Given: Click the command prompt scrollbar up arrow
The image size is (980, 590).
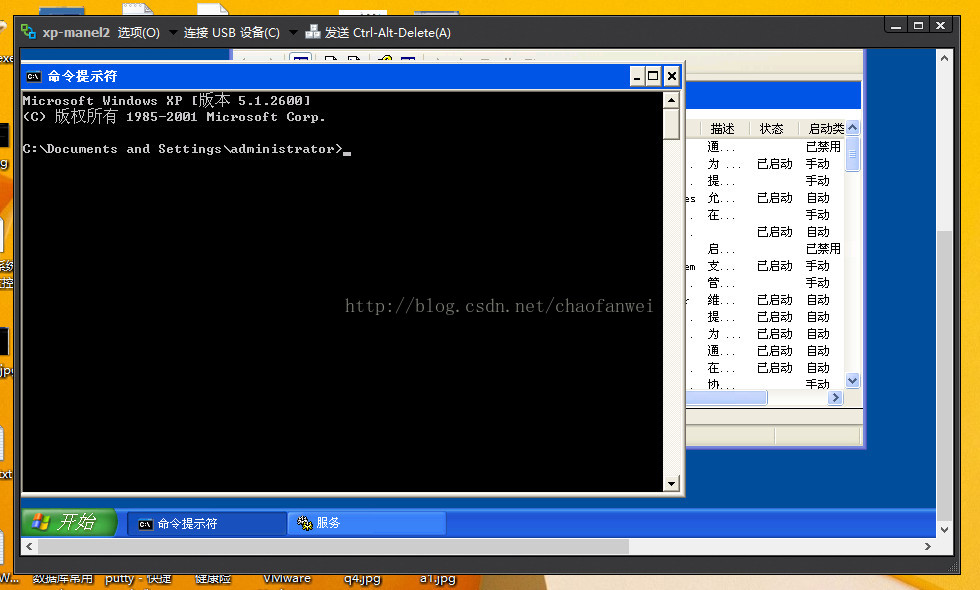Looking at the screenshot, I should (671, 100).
